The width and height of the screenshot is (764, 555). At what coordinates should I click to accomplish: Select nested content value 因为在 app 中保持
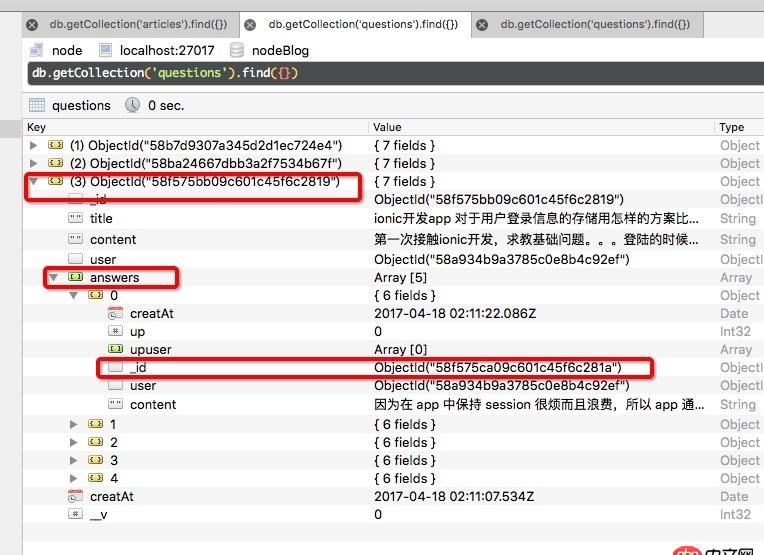[539, 404]
